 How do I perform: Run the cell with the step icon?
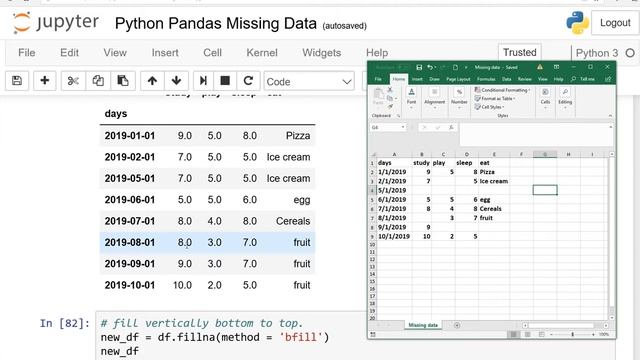(x=203, y=81)
